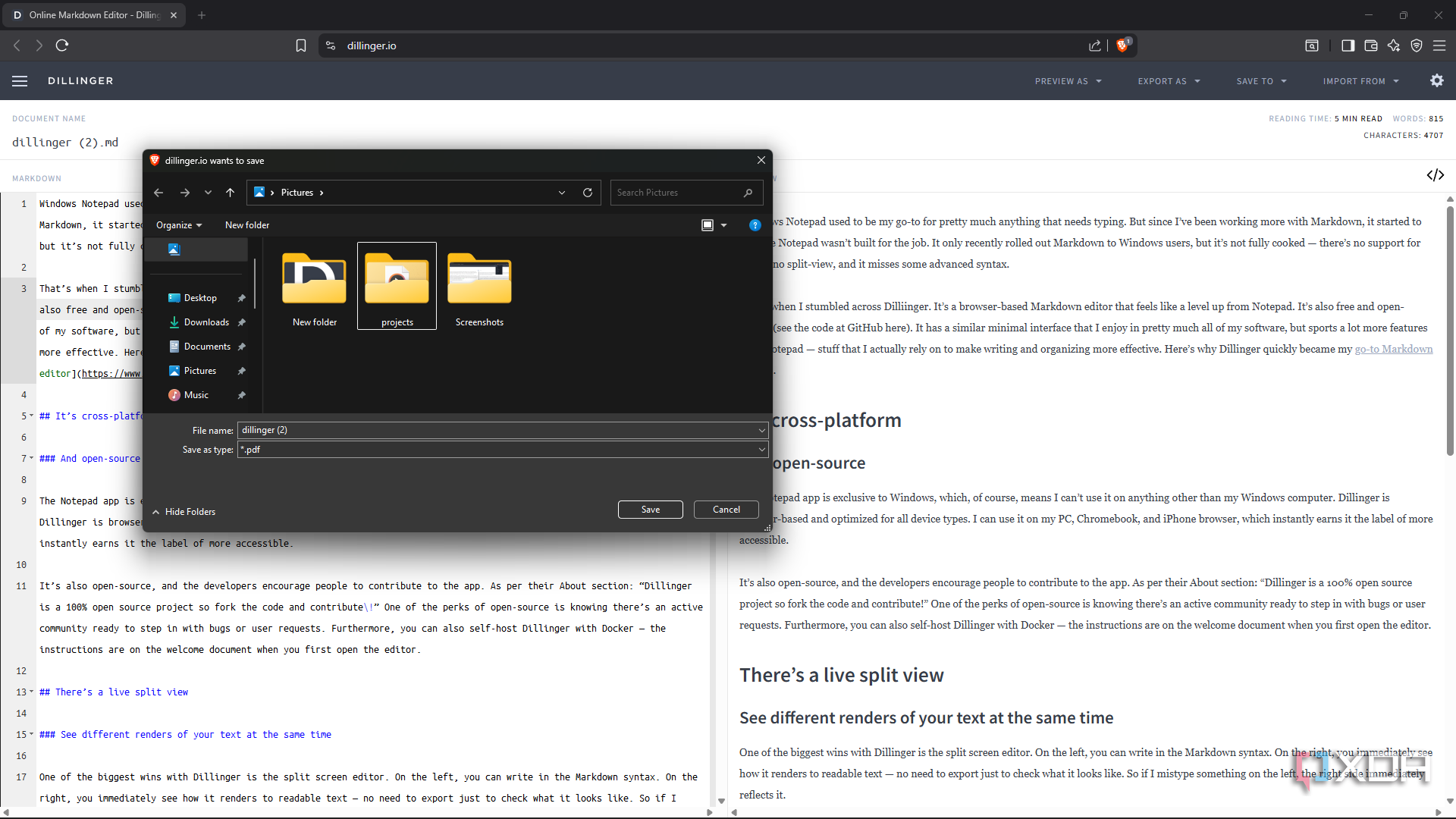
Task: Toggle the browser sidebar panel icon
Action: 1348,45
